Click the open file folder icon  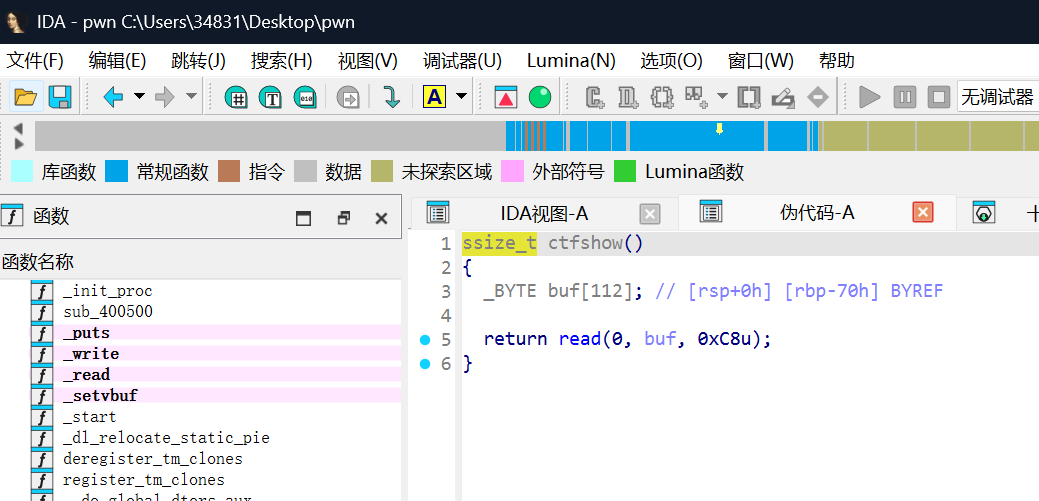26,97
